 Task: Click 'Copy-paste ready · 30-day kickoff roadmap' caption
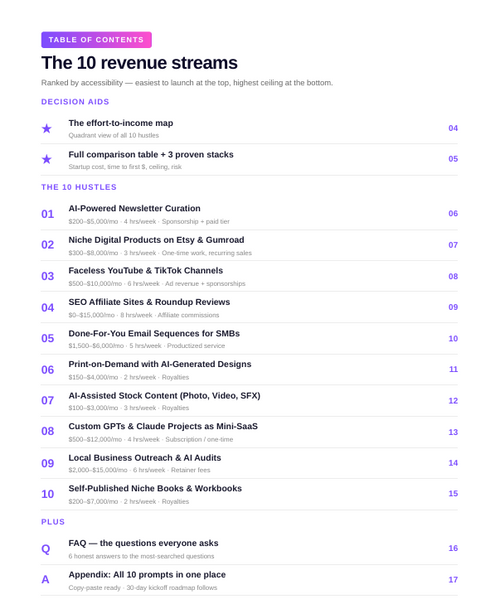[x=143, y=588]
